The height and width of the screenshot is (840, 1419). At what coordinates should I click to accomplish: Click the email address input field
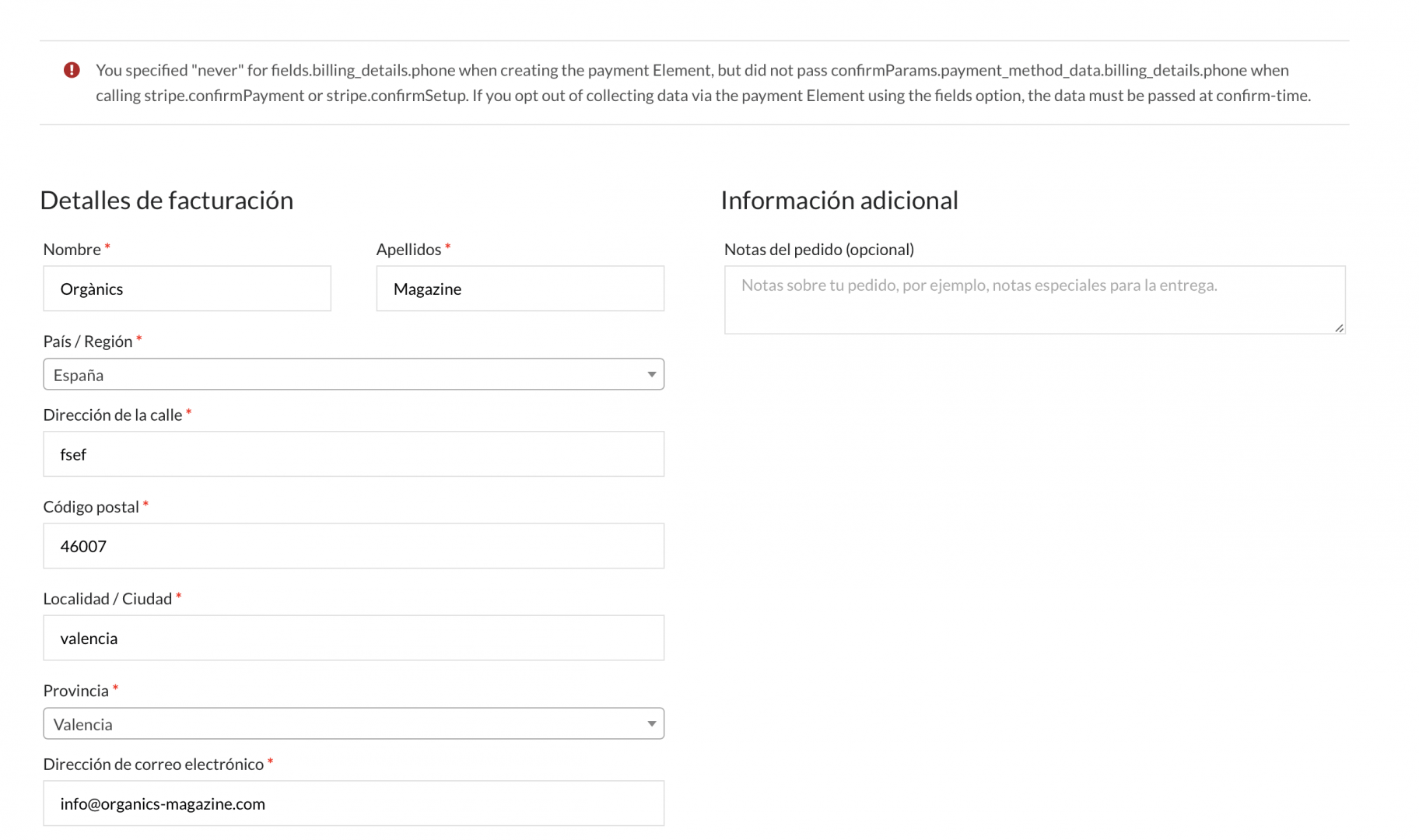coord(353,803)
